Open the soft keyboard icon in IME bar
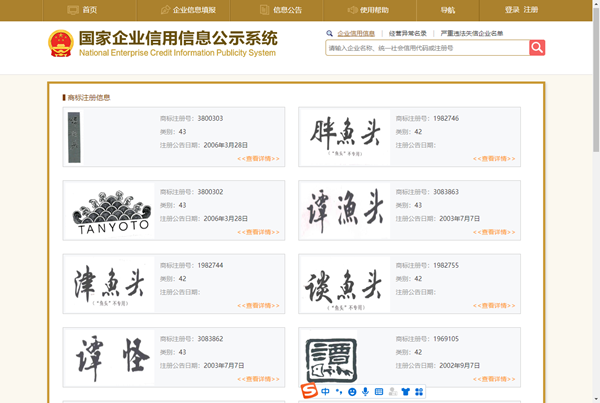 (379, 391)
